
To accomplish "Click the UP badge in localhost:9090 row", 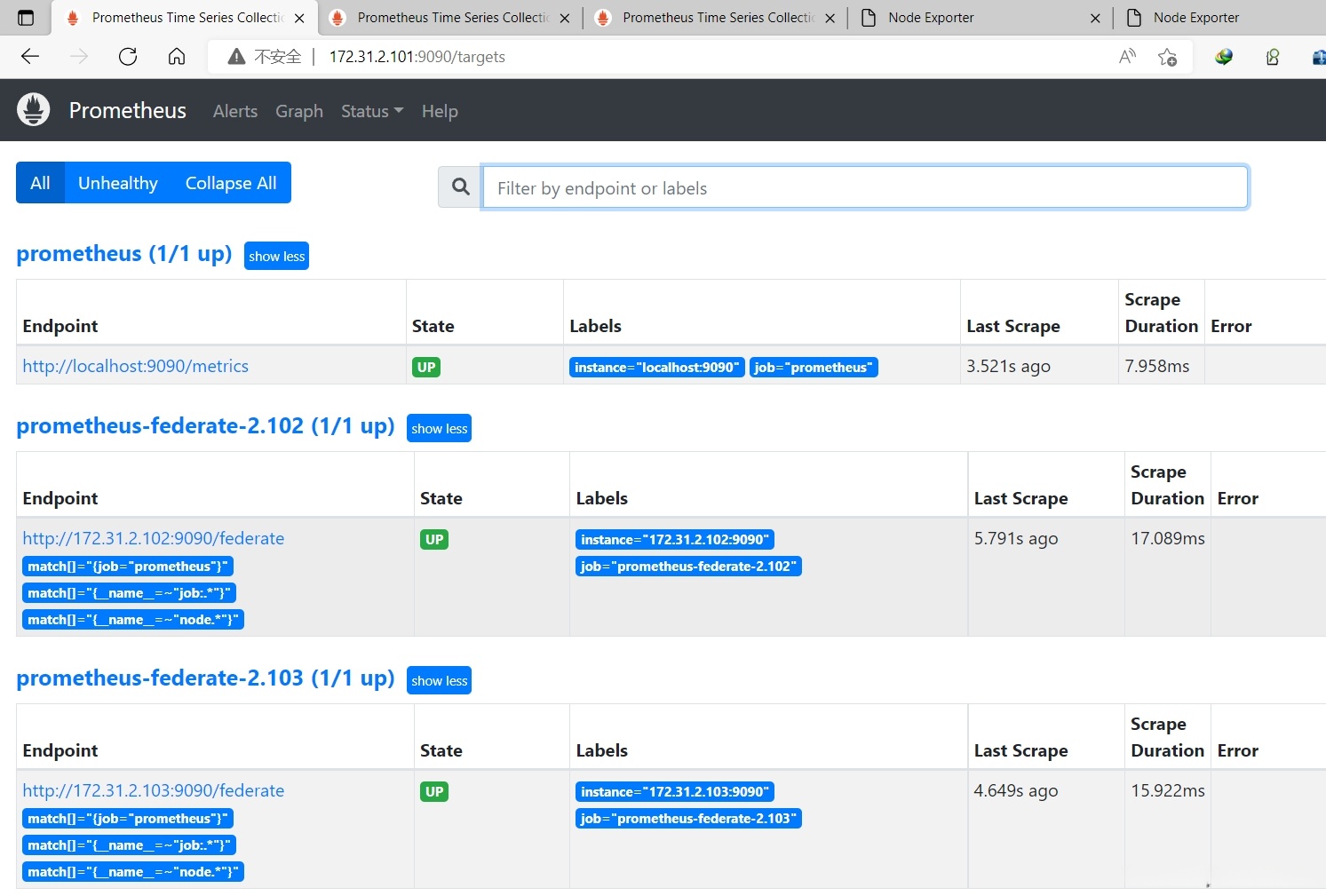I will pos(426,367).
